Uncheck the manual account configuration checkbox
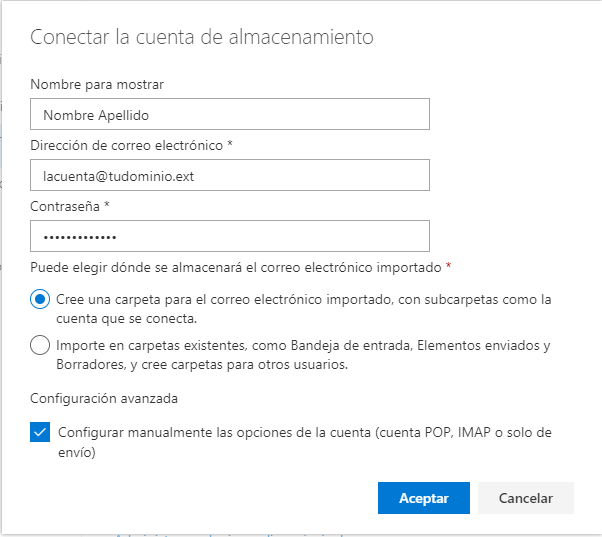602x537 pixels. [x=40, y=433]
